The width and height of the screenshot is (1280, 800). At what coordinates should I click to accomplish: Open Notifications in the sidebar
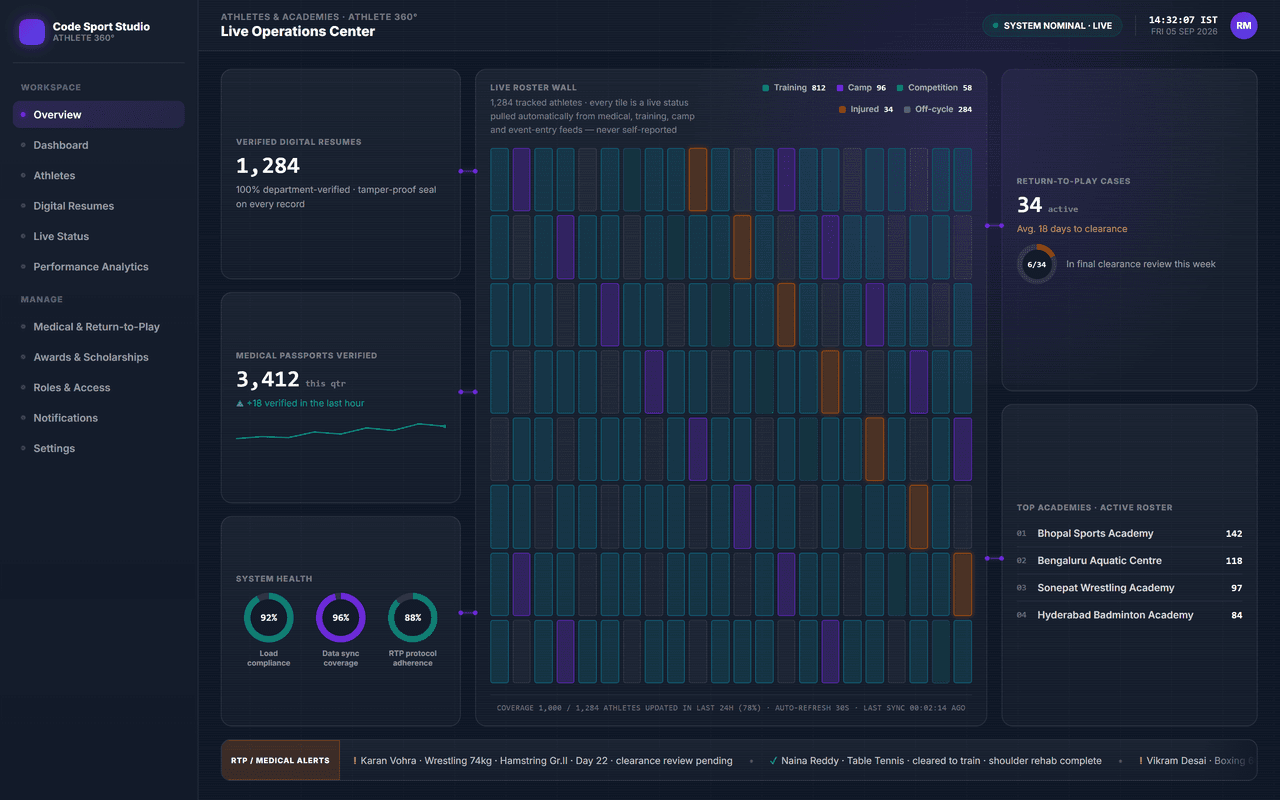tap(99, 418)
